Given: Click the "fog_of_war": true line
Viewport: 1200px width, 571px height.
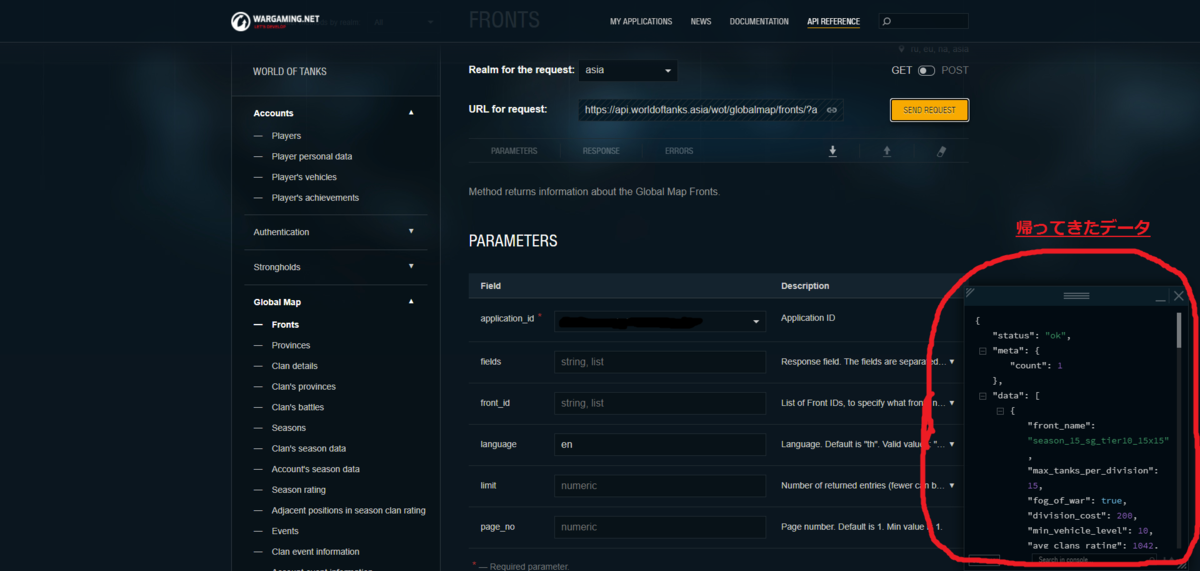Looking at the screenshot, I should [1076, 500].
